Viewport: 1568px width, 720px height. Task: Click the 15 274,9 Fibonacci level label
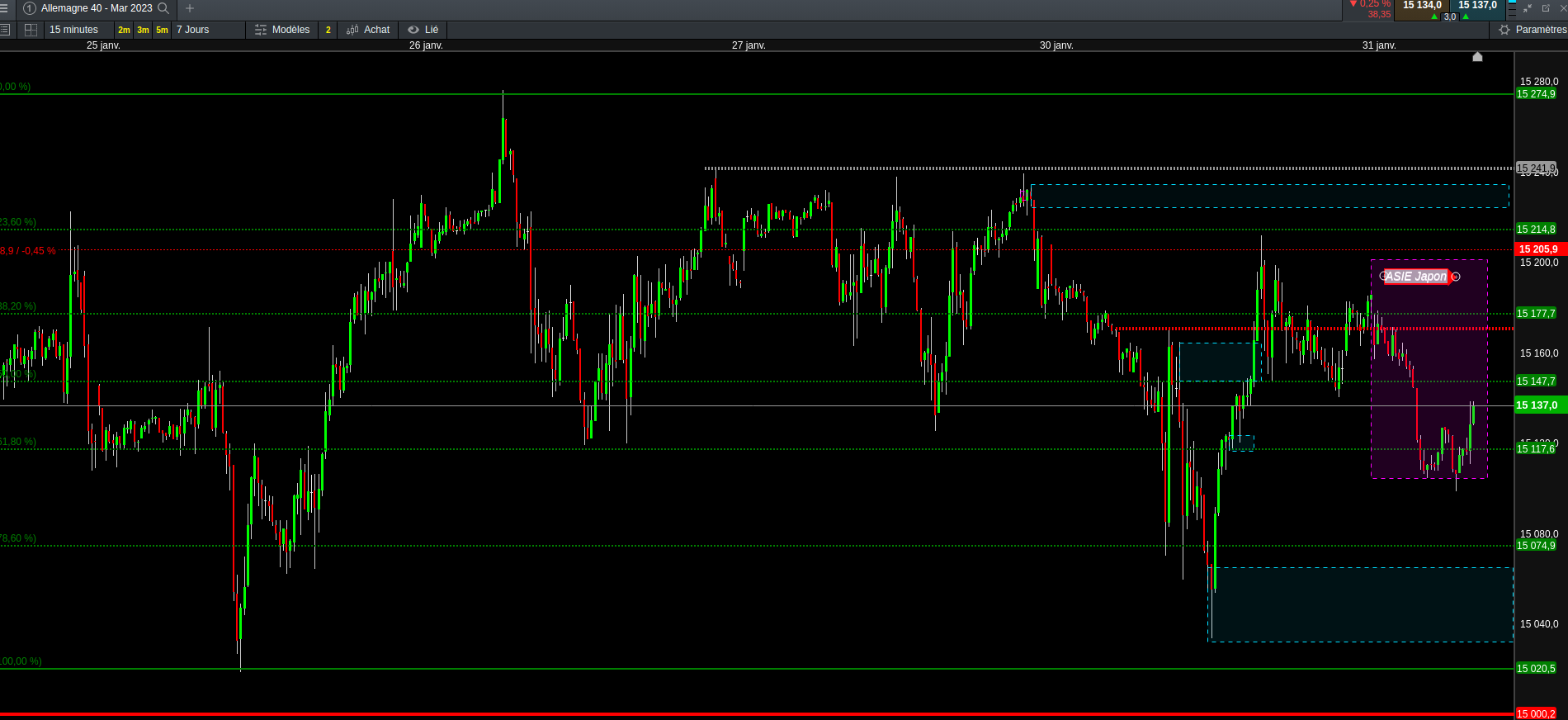(x=1536, y=94)
